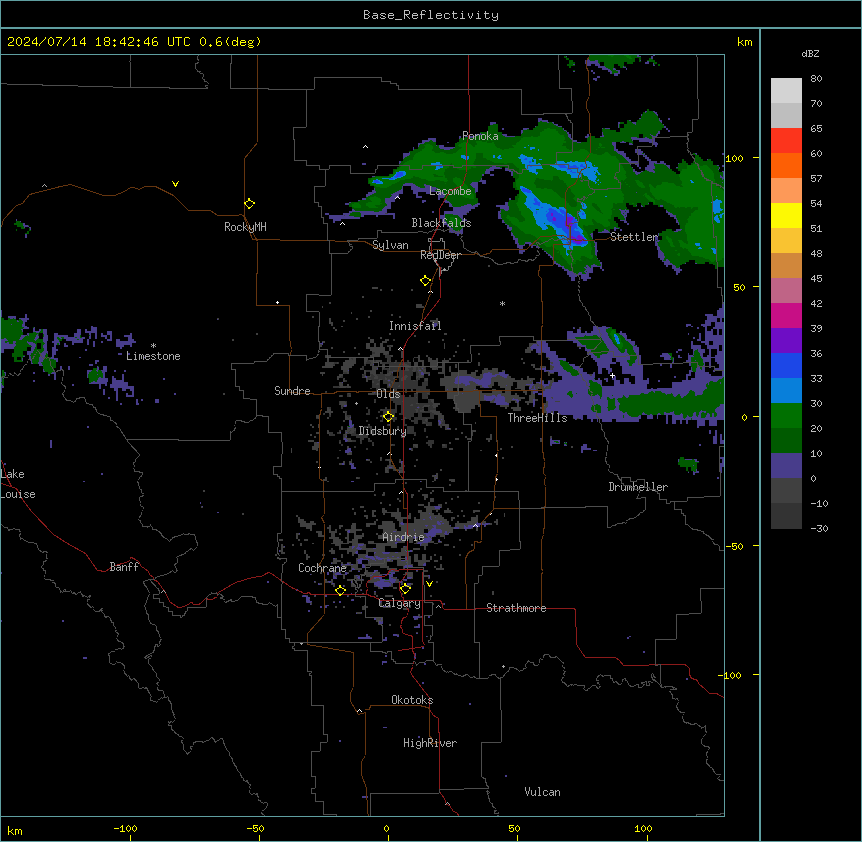Click the Ponoka city label
862x842 pixels.
coord(480,136)
